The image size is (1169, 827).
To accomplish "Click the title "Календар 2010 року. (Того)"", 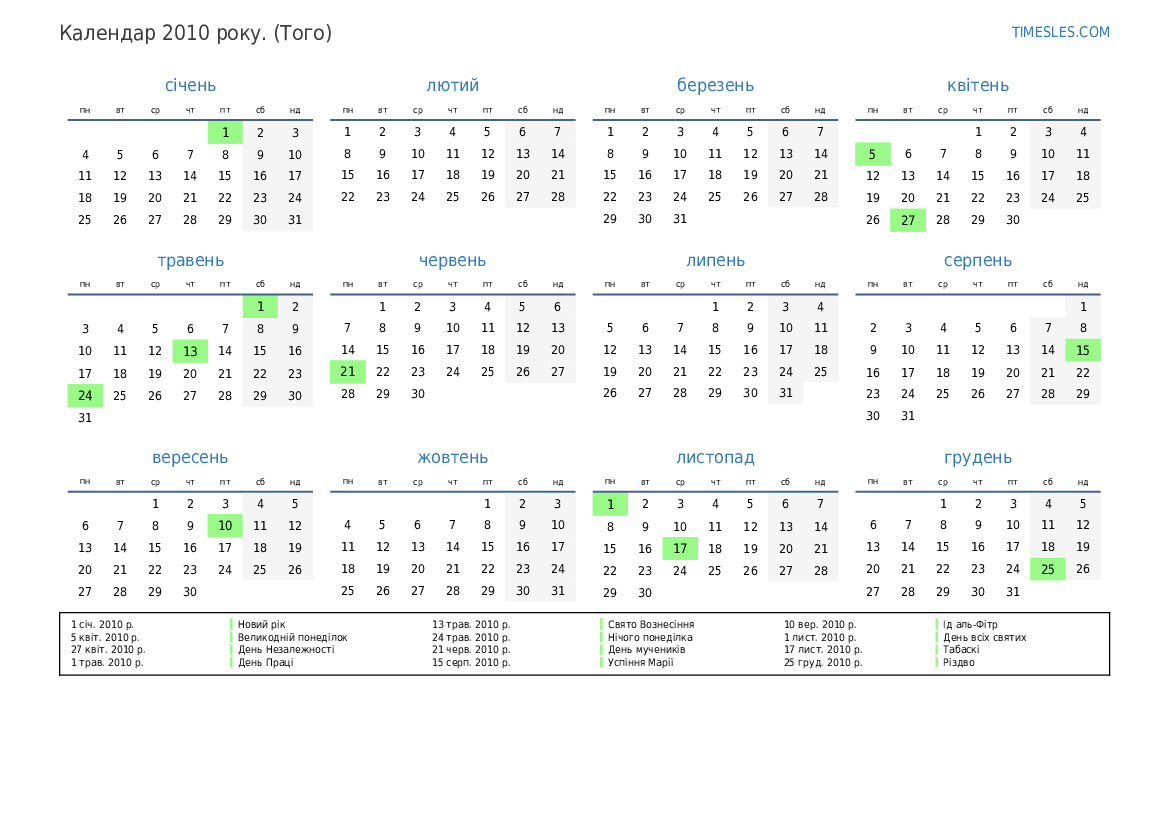I will point(195,34).
